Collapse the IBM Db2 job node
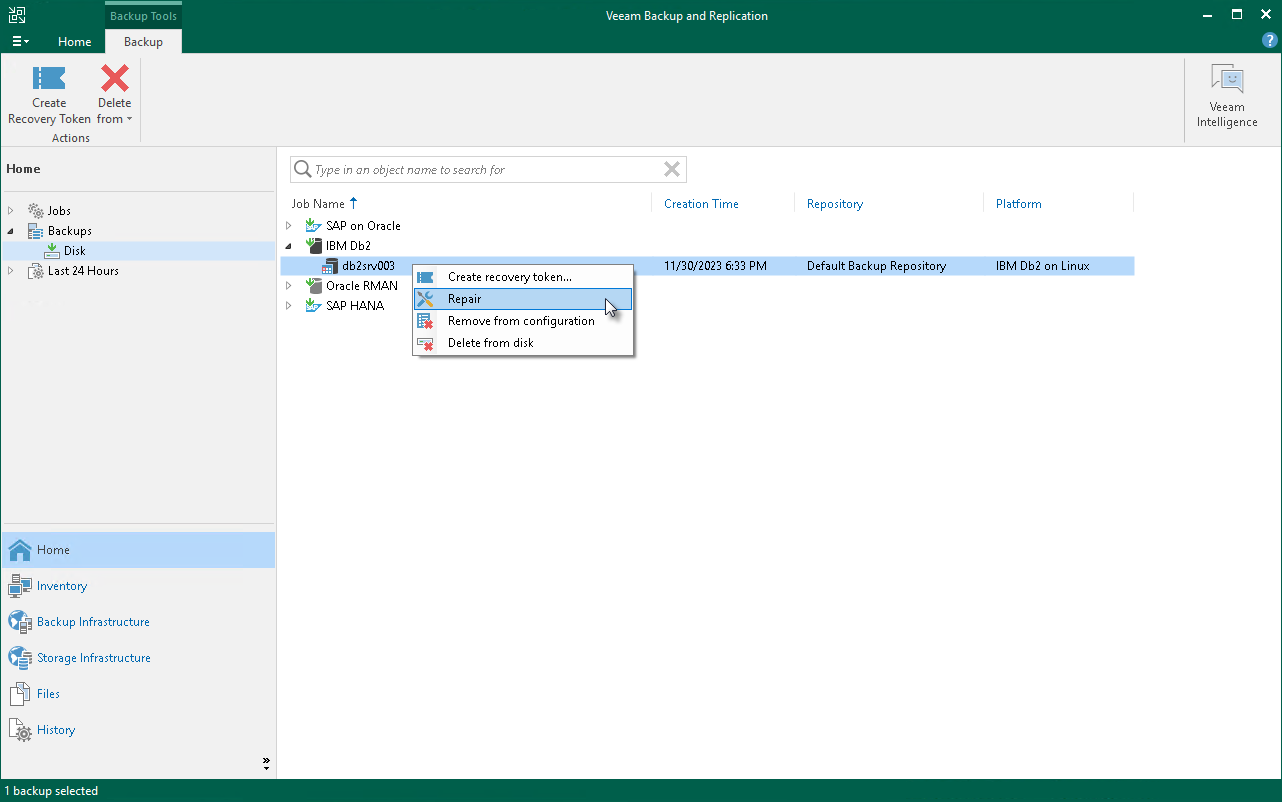Screen dimensions: 1282x802 (289, 246)
